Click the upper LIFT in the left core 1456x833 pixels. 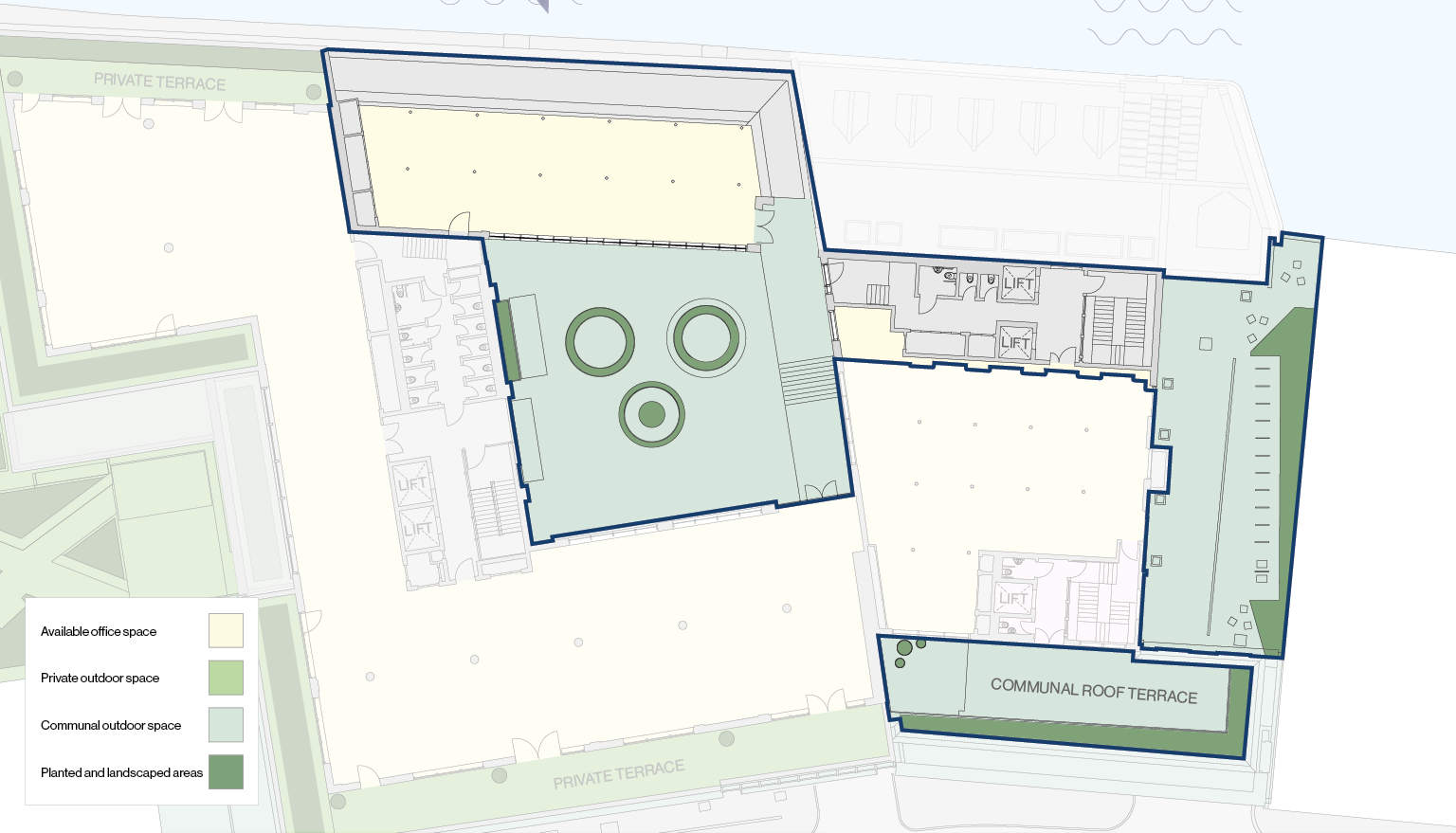412,485
